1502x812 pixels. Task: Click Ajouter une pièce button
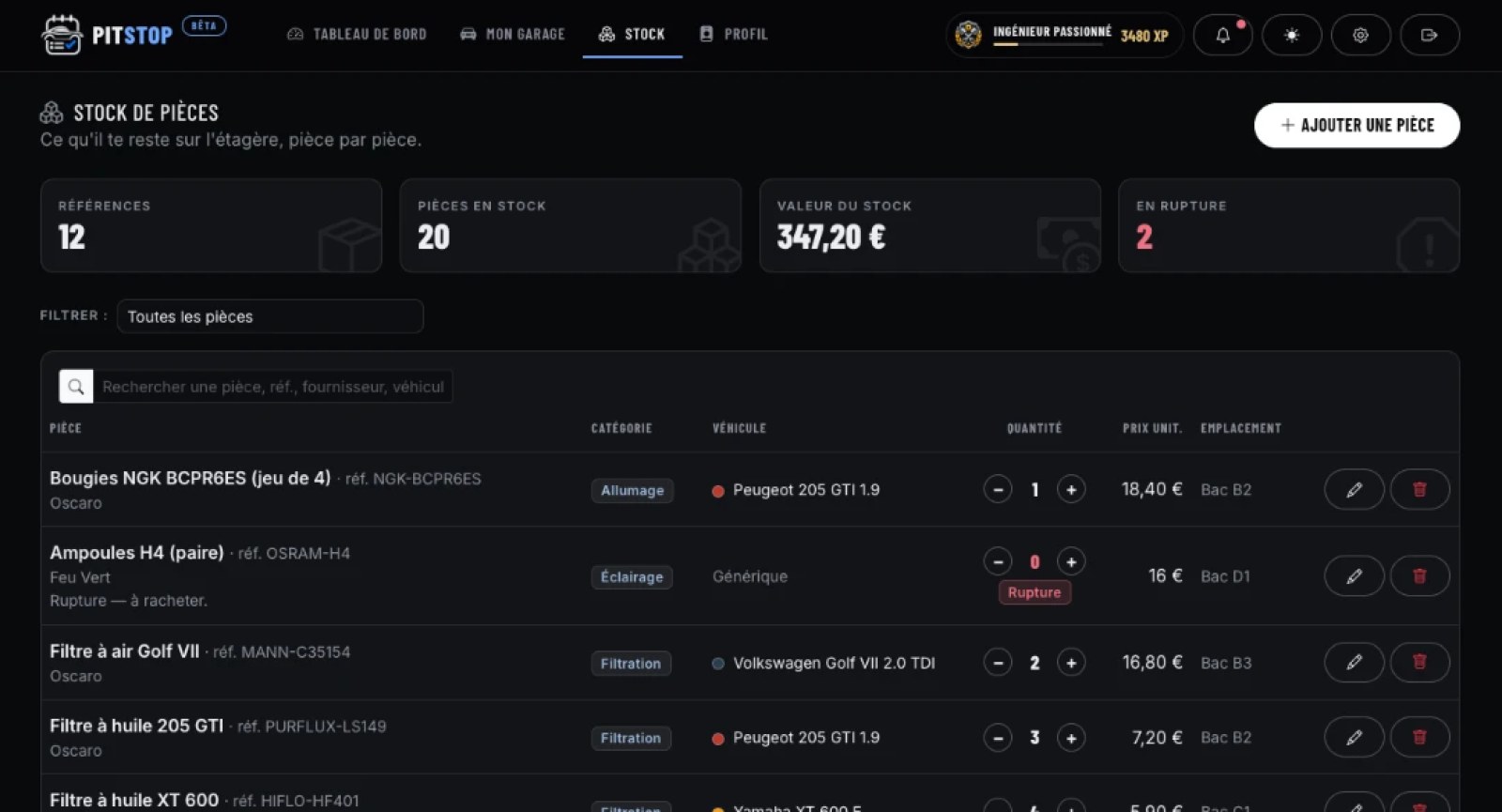(1356, 125)
